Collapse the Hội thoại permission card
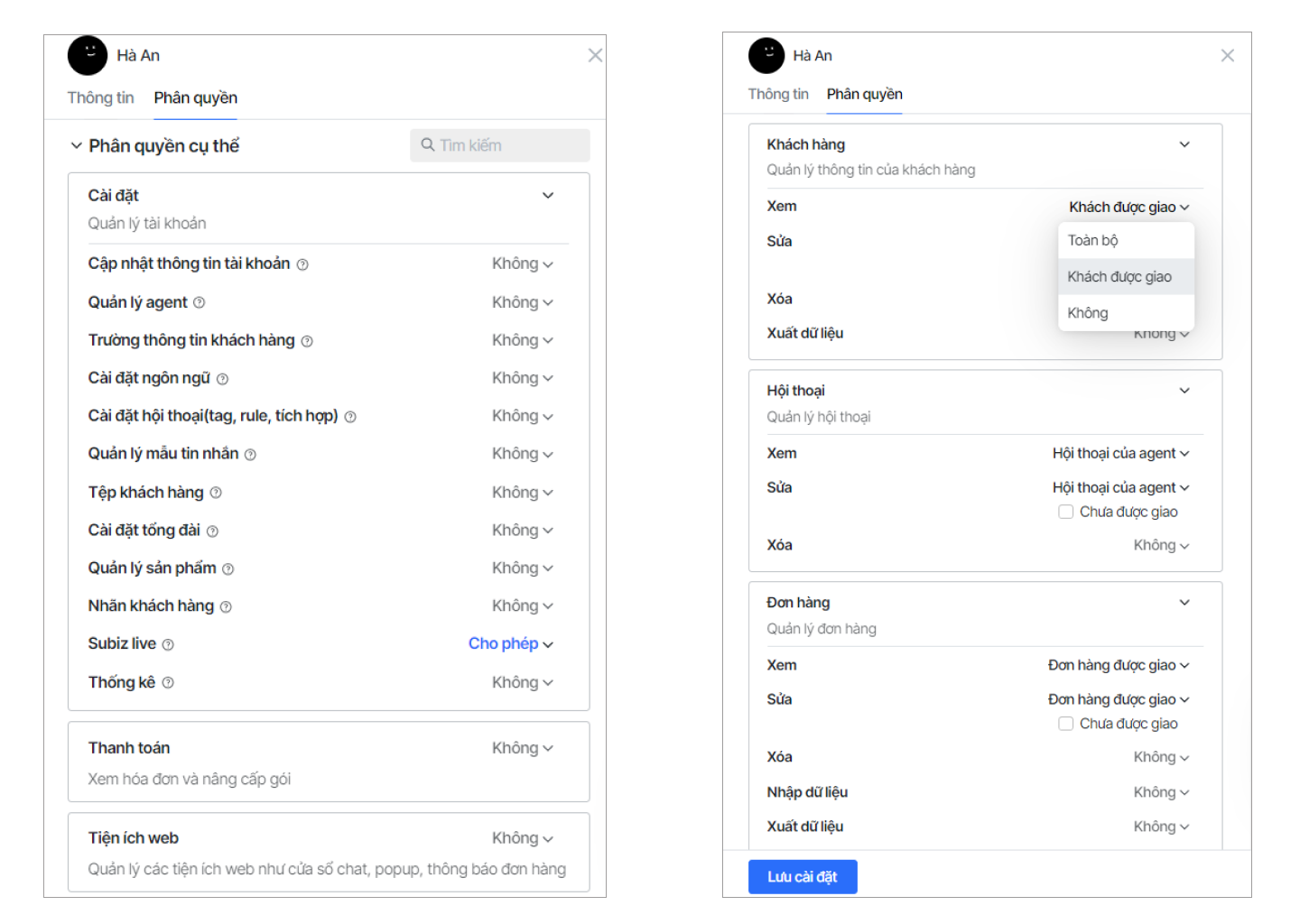 point(1184,391)
